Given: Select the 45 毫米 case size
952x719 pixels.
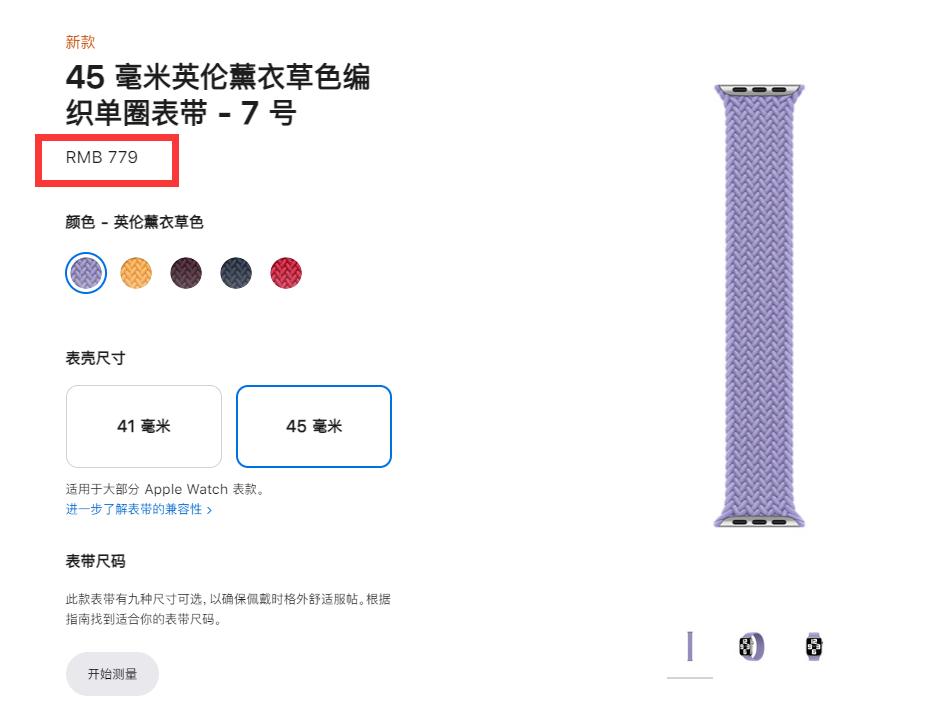Looking at the screenshot, I should tap(314, 426).
